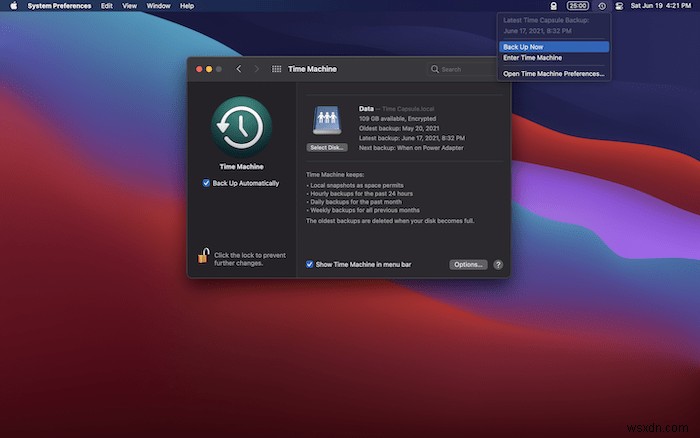This screenshot has width=700, height=438.
Task: Click the Time Machine label under the clock
Action: [x=242, y=167]
